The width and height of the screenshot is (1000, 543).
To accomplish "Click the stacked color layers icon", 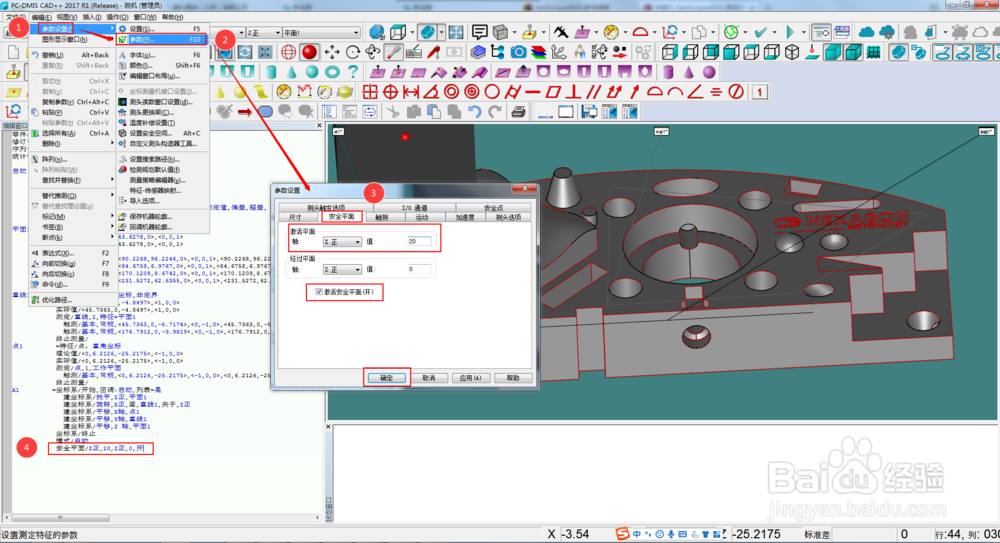I will (539, 52).
